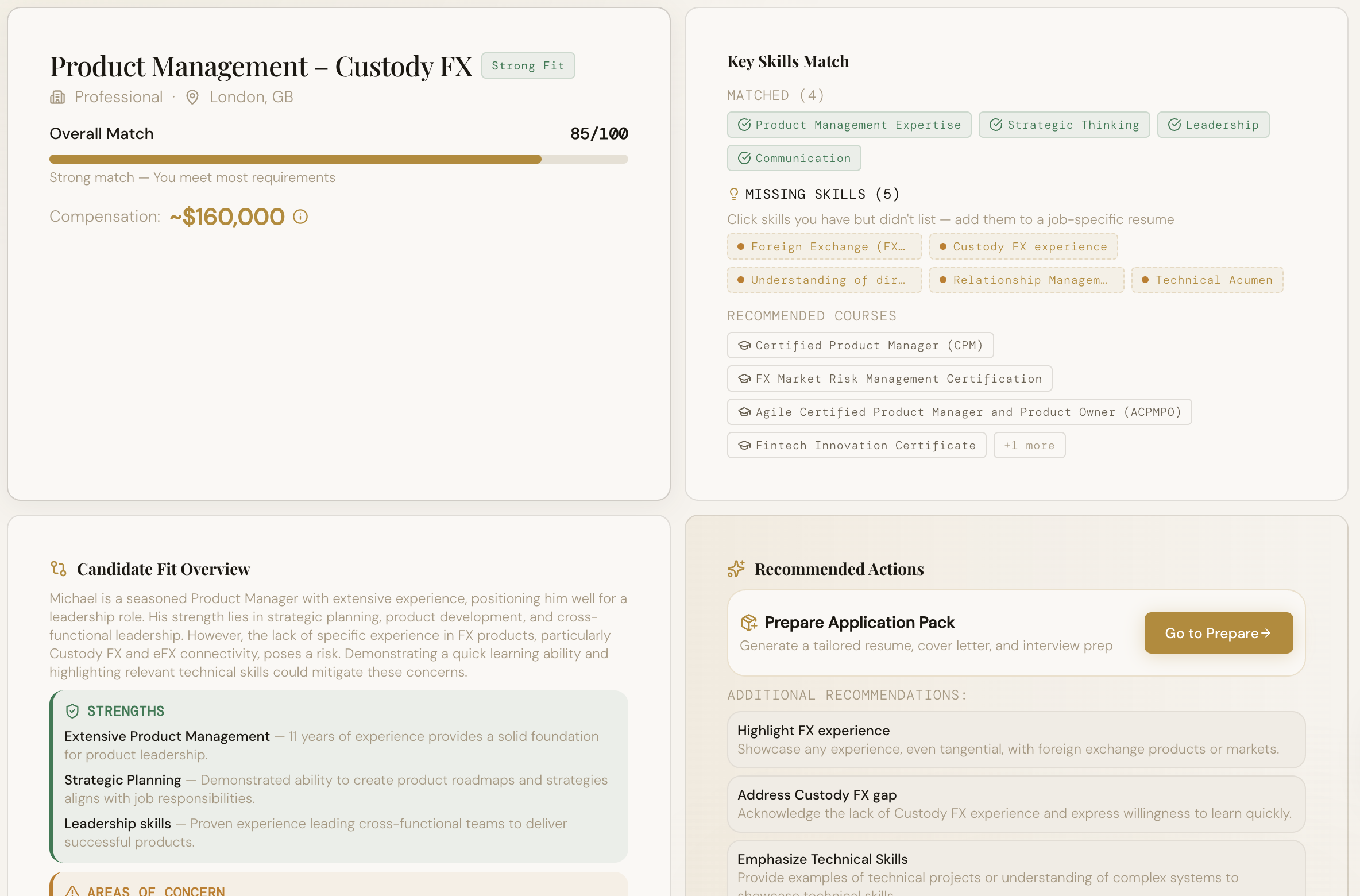The width and height of the screenshot is (1360, 896).
Task: Click the Strong Fit badge
Action: [528, 65]
